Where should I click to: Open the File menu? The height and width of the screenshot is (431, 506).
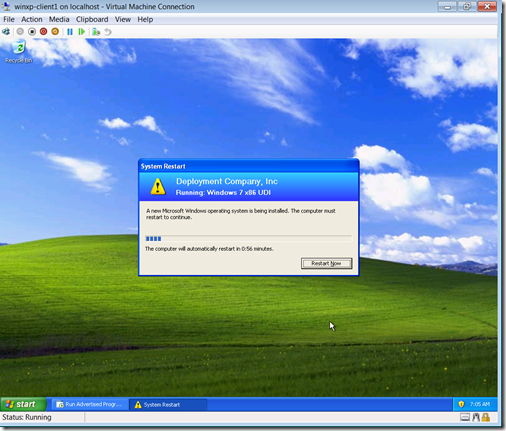point(9,19)
